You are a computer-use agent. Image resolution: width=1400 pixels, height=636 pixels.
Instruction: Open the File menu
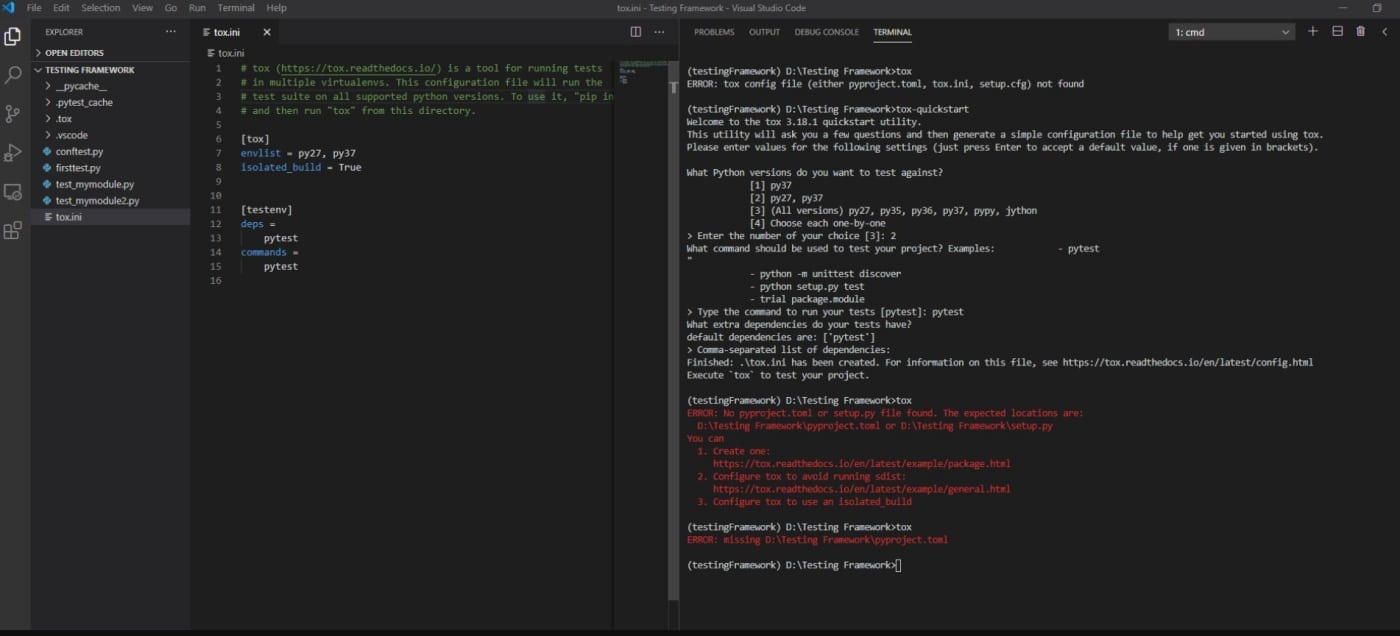35,7
